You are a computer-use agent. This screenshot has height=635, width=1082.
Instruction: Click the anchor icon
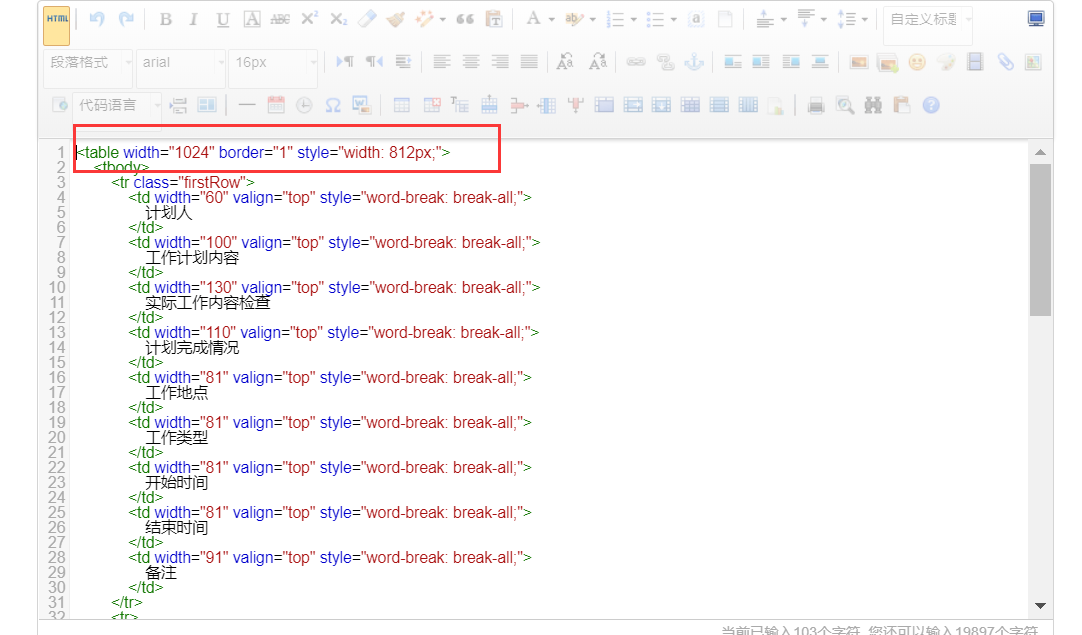coord(693,62)
